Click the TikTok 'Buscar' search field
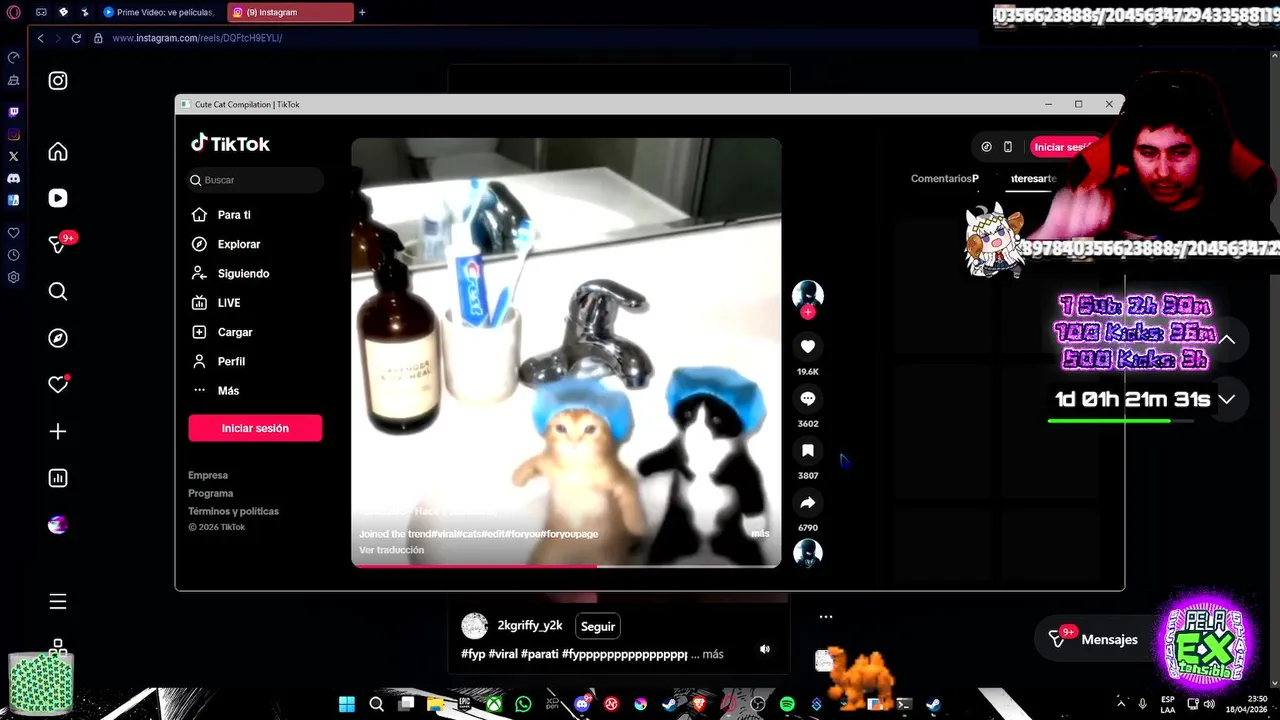This screenshot has height=720, width=1280. (256, 180)
